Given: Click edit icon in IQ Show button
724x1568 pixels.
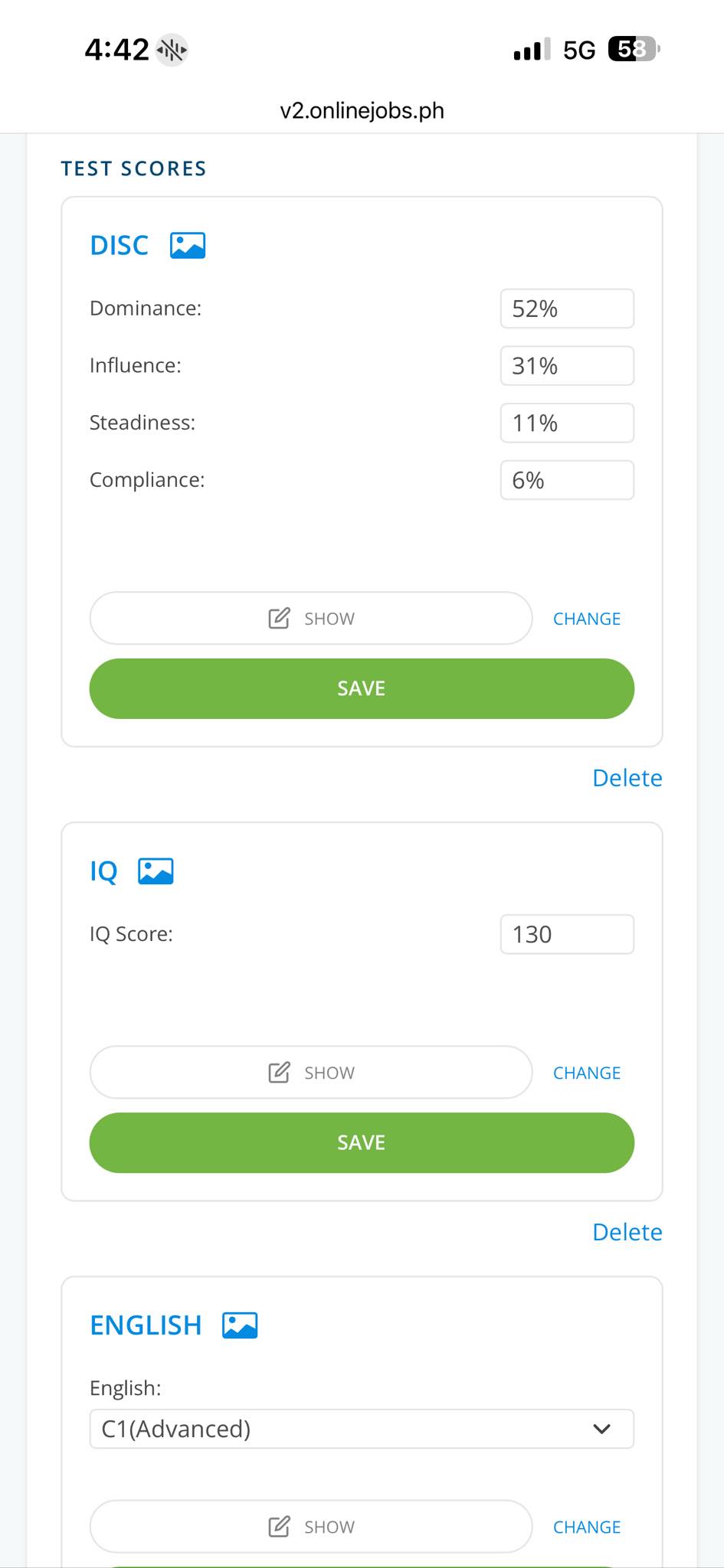Looking at the screenshot, I should (x=279, y=1072).
